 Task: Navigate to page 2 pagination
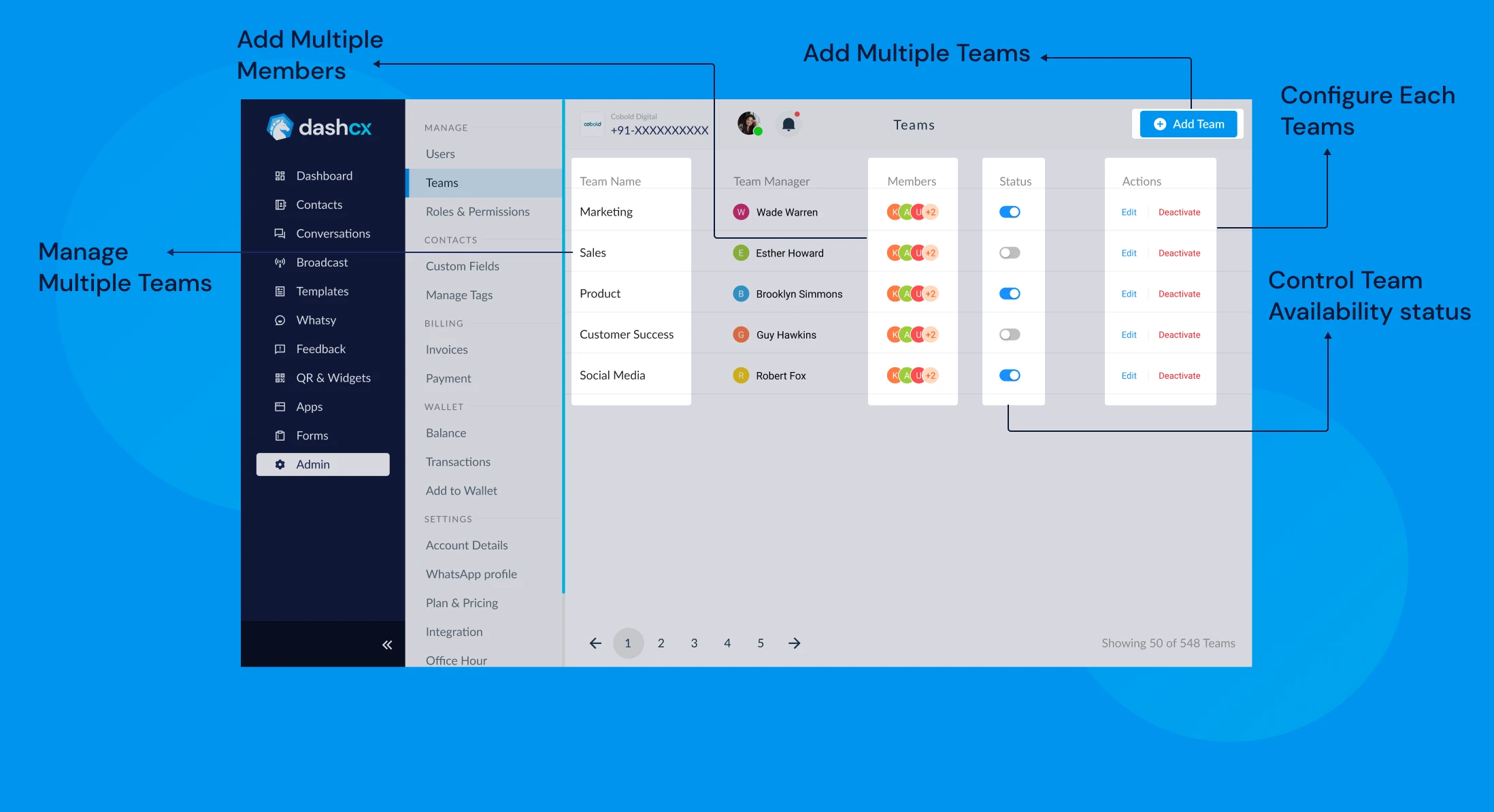661,642
